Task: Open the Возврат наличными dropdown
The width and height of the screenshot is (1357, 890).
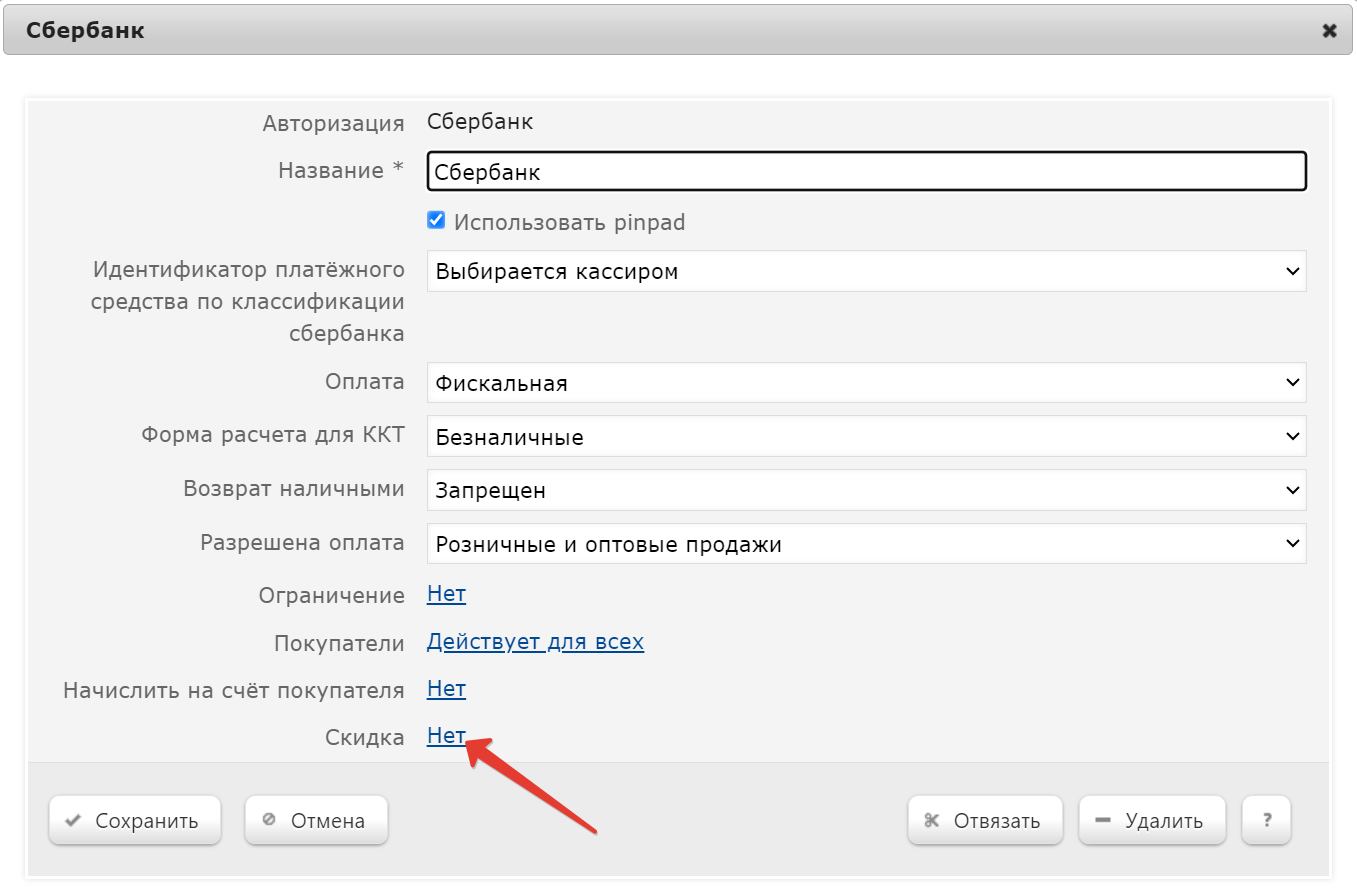Action: pos(866,490)
